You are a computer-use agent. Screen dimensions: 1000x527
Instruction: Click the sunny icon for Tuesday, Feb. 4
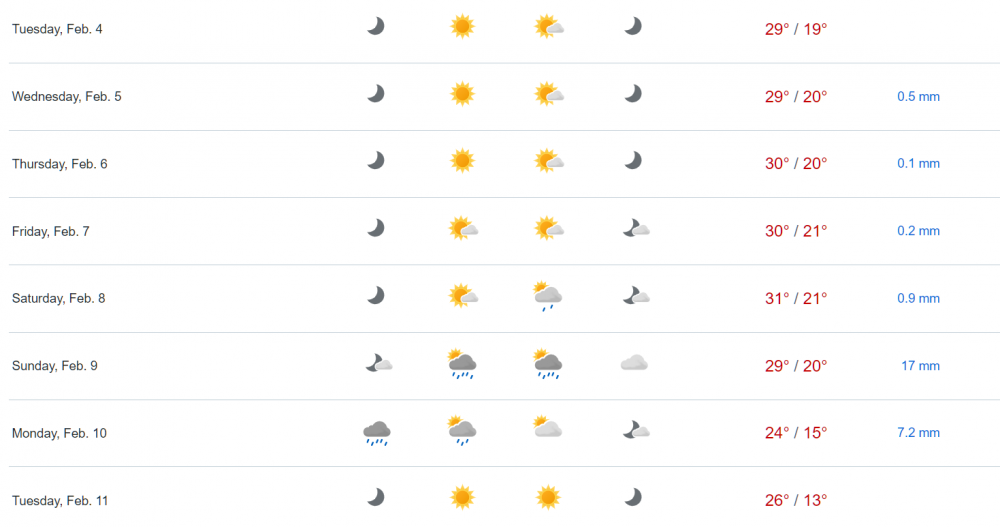coord(461,26)
